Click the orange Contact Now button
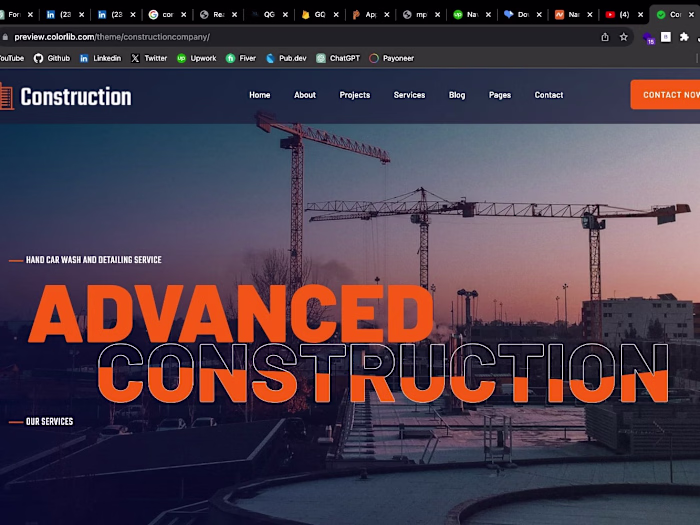The width and height of the screenshot is (700, 525). (x=665, y=95)
